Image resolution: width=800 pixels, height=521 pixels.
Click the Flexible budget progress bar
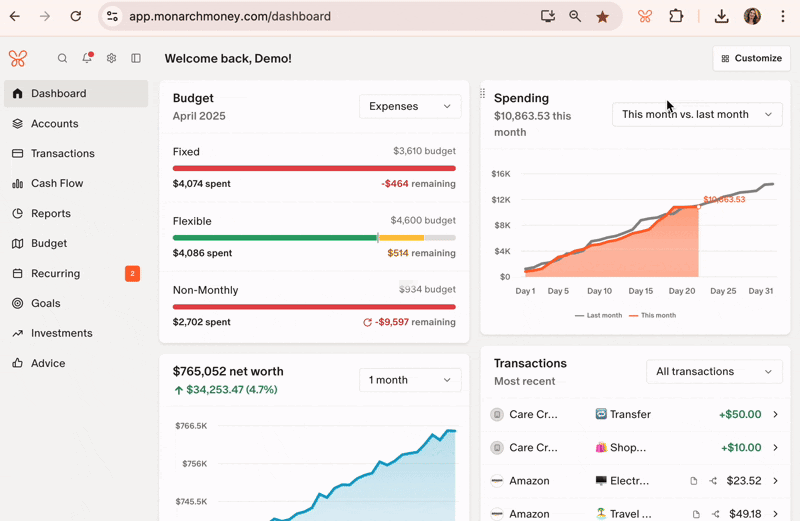click(x=314, y=238)
